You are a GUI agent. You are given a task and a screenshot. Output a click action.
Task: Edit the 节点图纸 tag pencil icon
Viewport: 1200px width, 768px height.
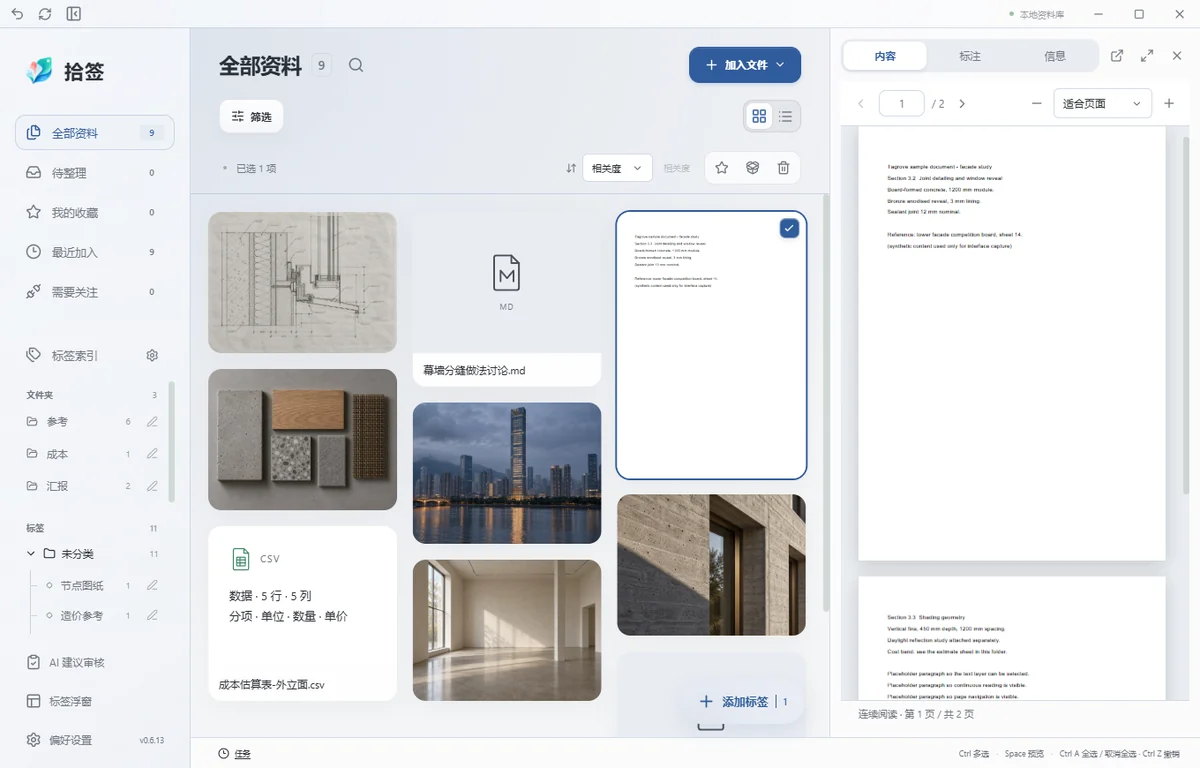pyautogui.click(x=152, y=585)
